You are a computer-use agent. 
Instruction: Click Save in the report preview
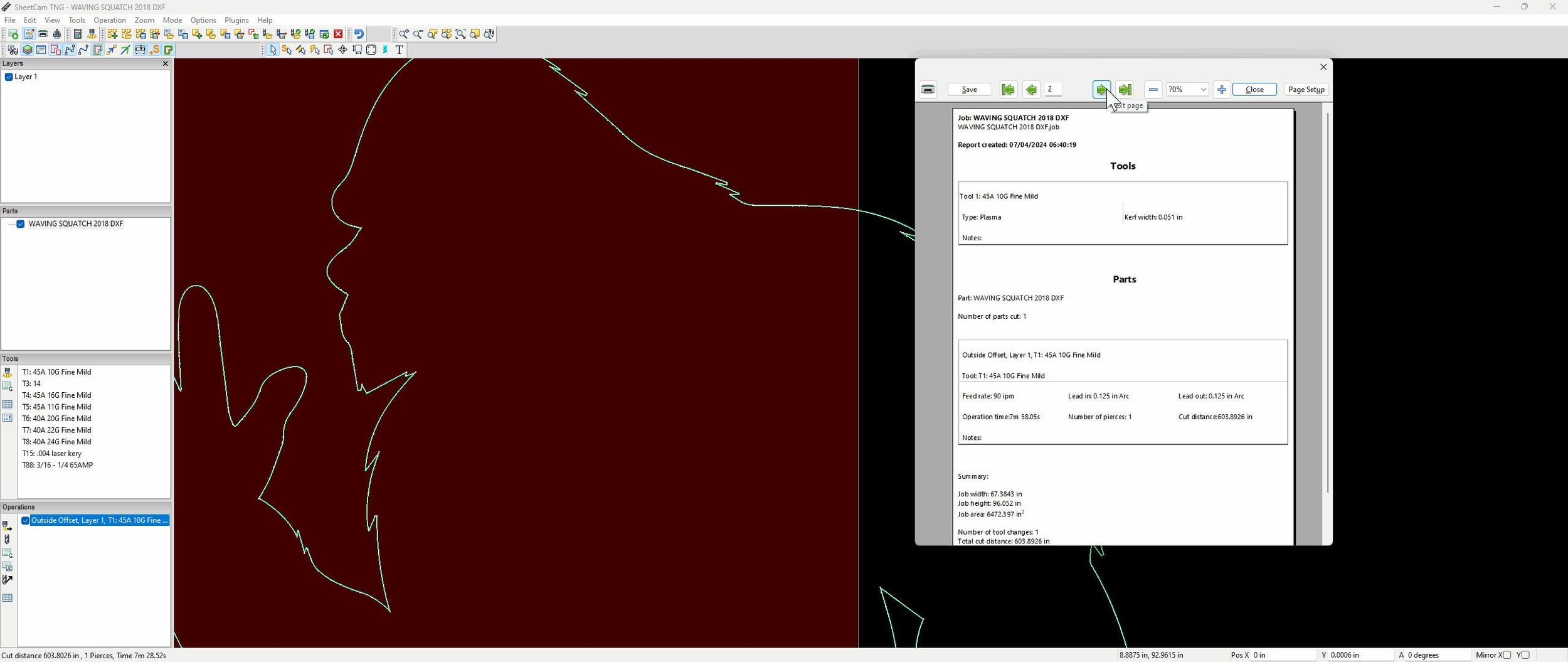coord(970,90)
